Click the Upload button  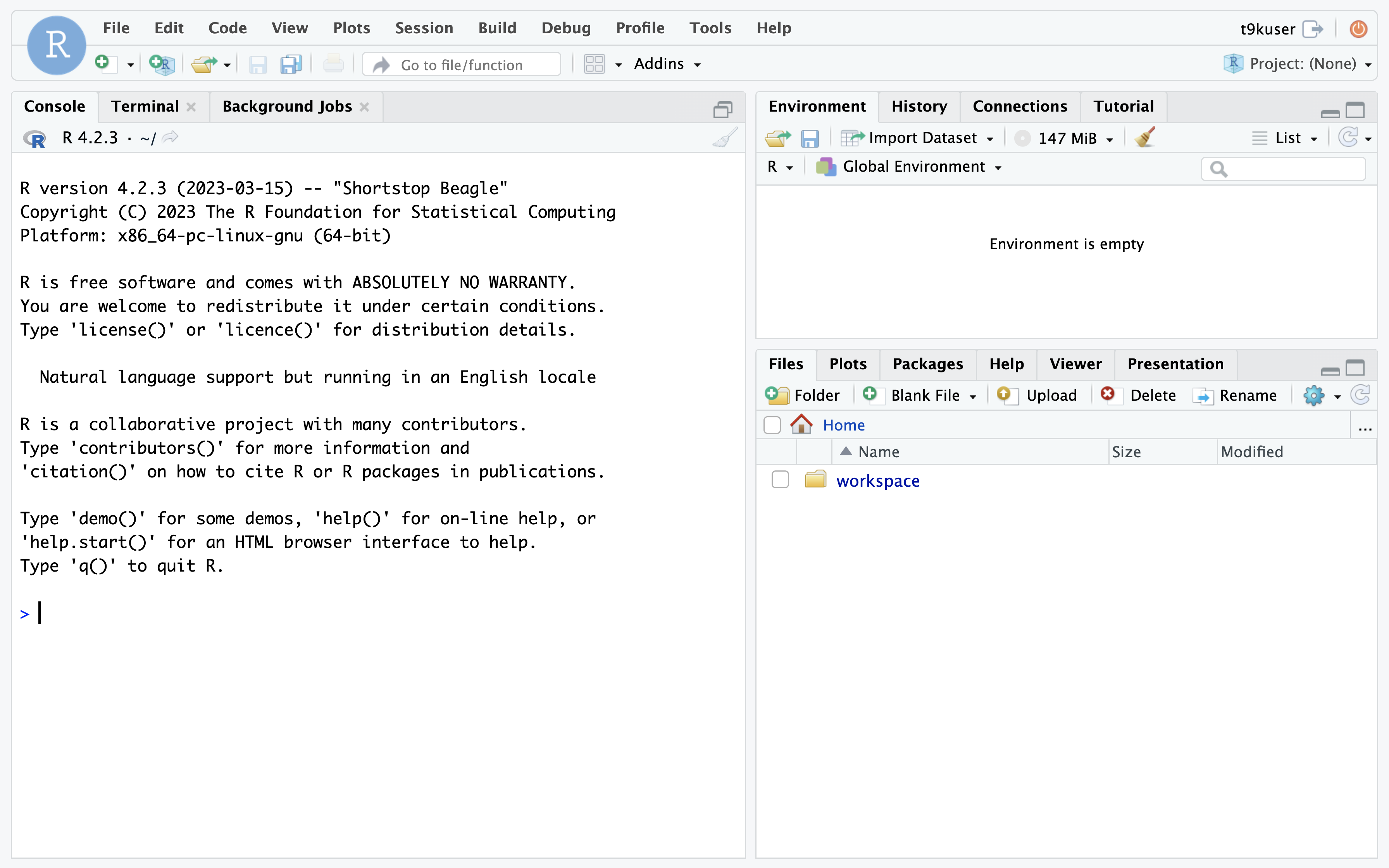[x=1037, y=395]
